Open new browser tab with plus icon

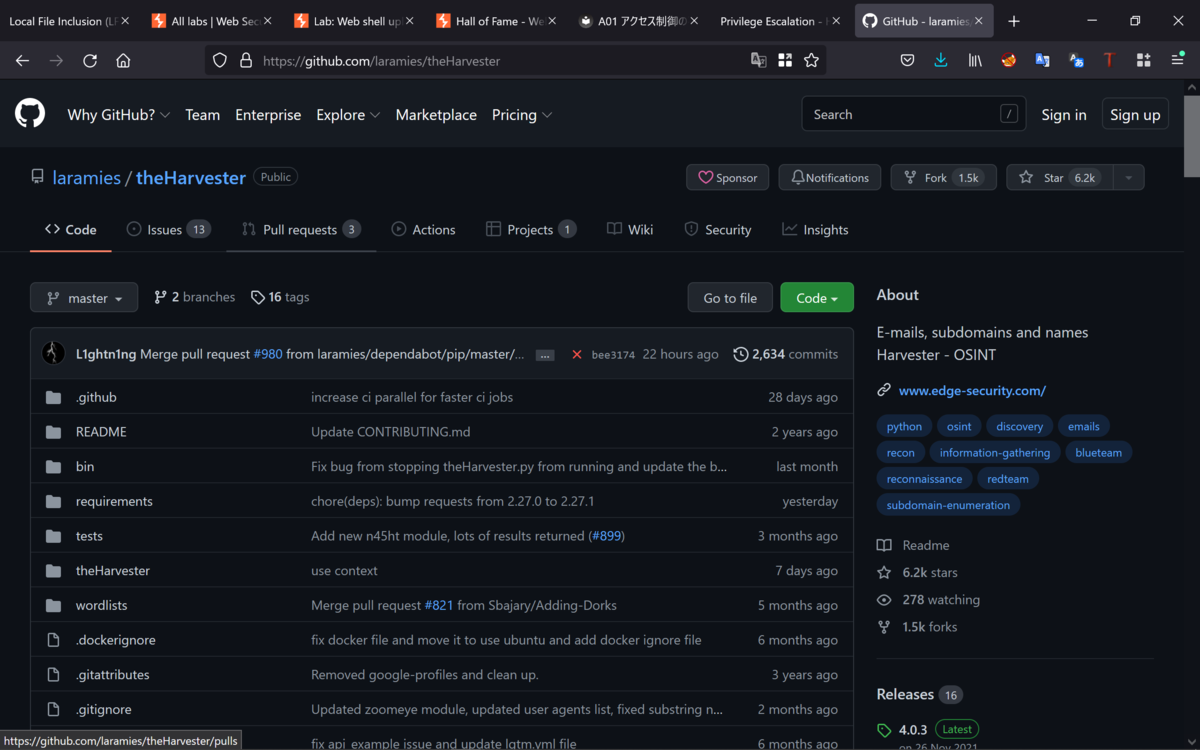pos(1014,21)
